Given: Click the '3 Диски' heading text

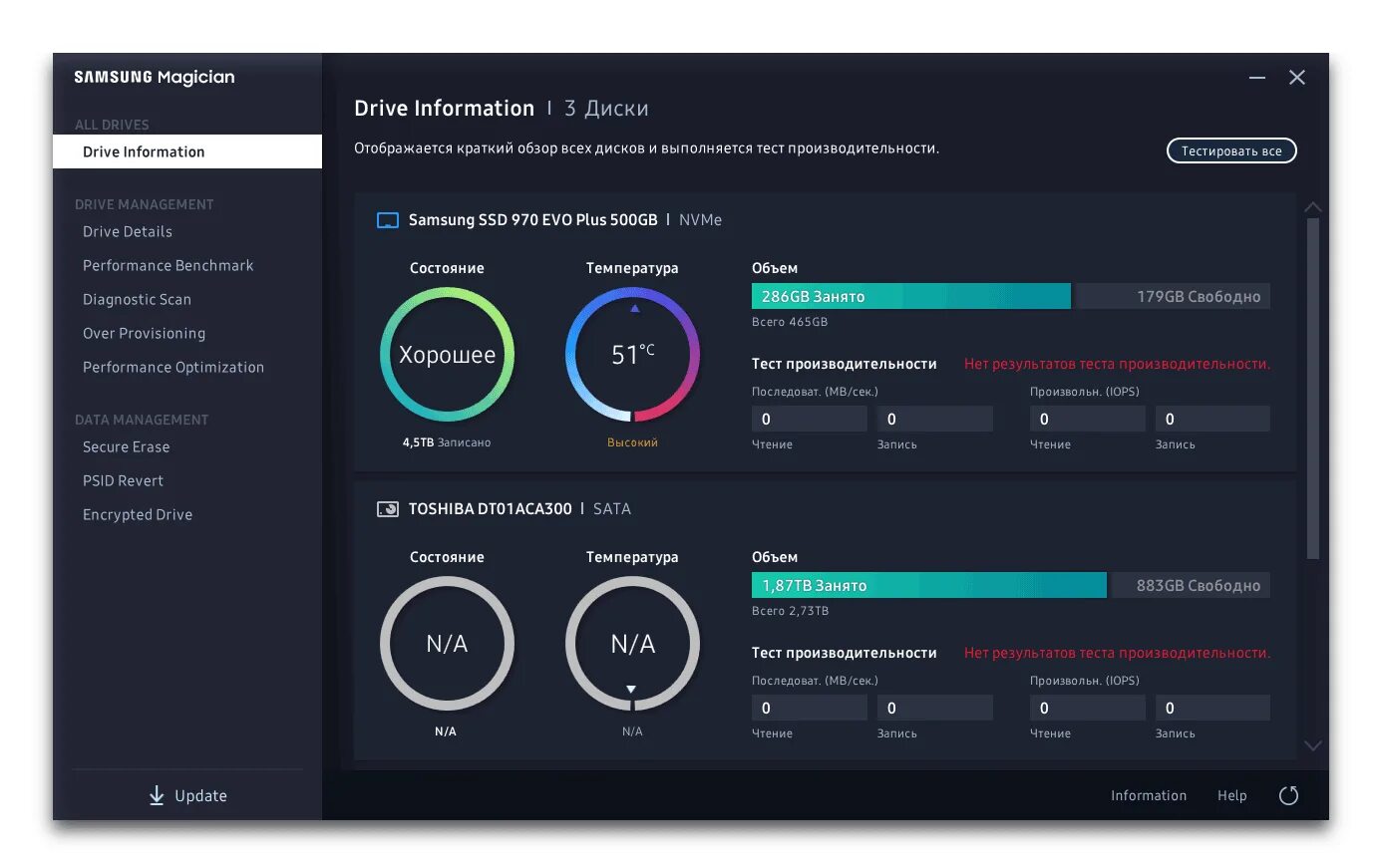Looking at the screenshot, I should (x=606, y=109).
